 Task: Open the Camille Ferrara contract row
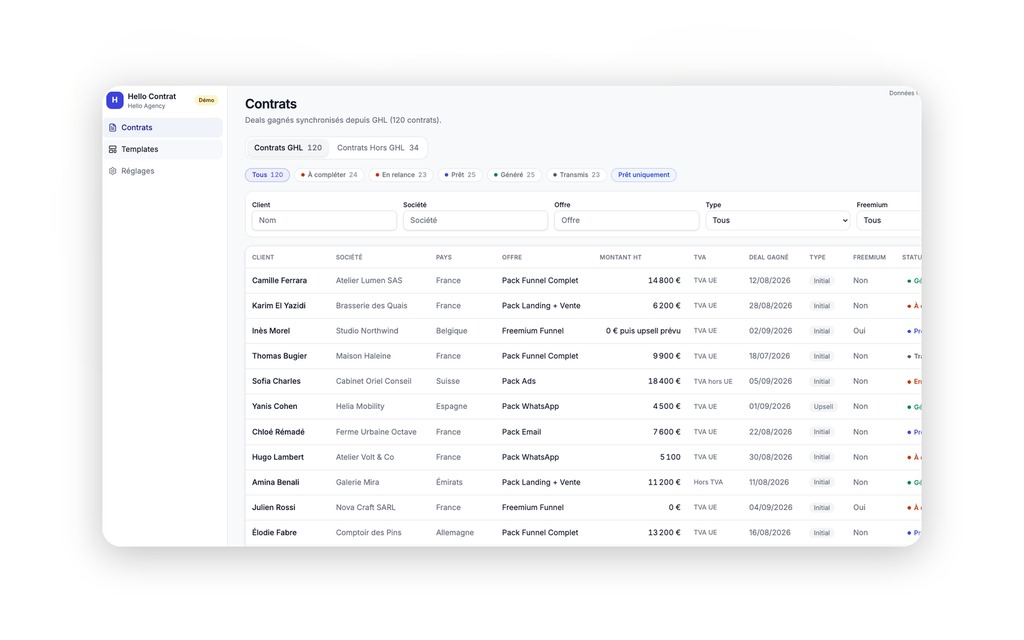coord(583,280)
